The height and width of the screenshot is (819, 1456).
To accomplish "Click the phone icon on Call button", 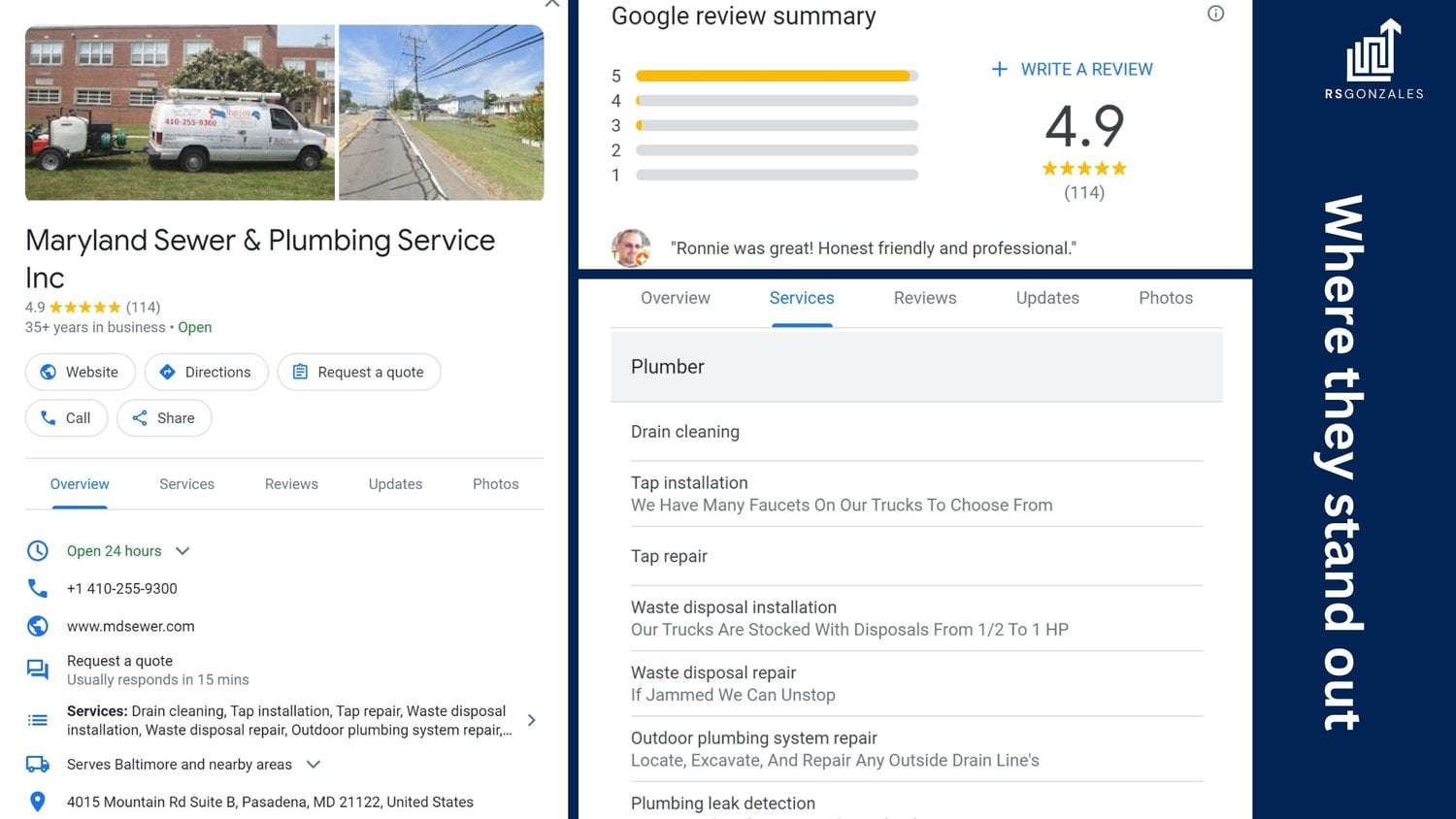I will 48,418.
